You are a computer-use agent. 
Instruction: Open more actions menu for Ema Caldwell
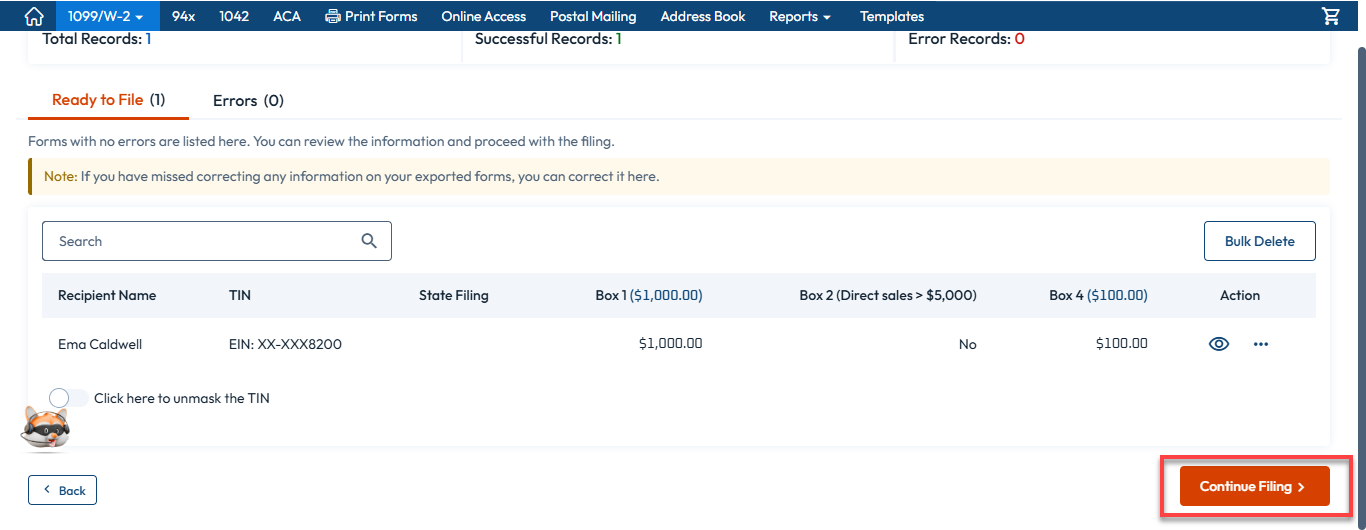(1261, 344)
